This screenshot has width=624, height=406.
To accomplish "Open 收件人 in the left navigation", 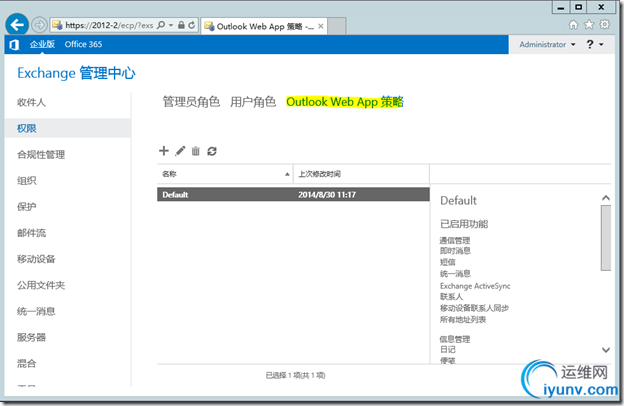I will [31, 102].
